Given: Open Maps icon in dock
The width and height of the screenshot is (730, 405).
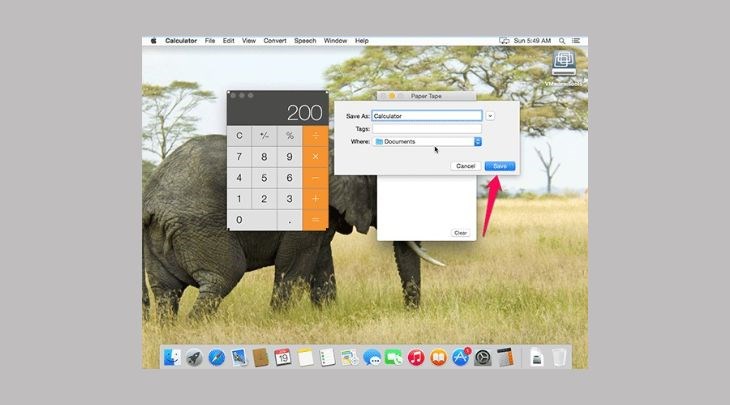Looking at the screenshot, I should [x=349, y=358].
